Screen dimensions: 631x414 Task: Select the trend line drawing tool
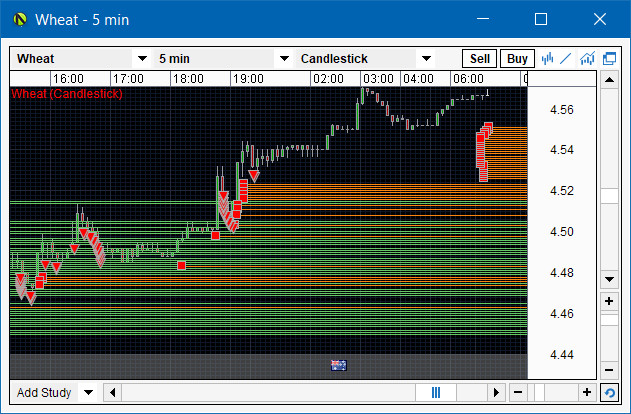coord(567,59)
